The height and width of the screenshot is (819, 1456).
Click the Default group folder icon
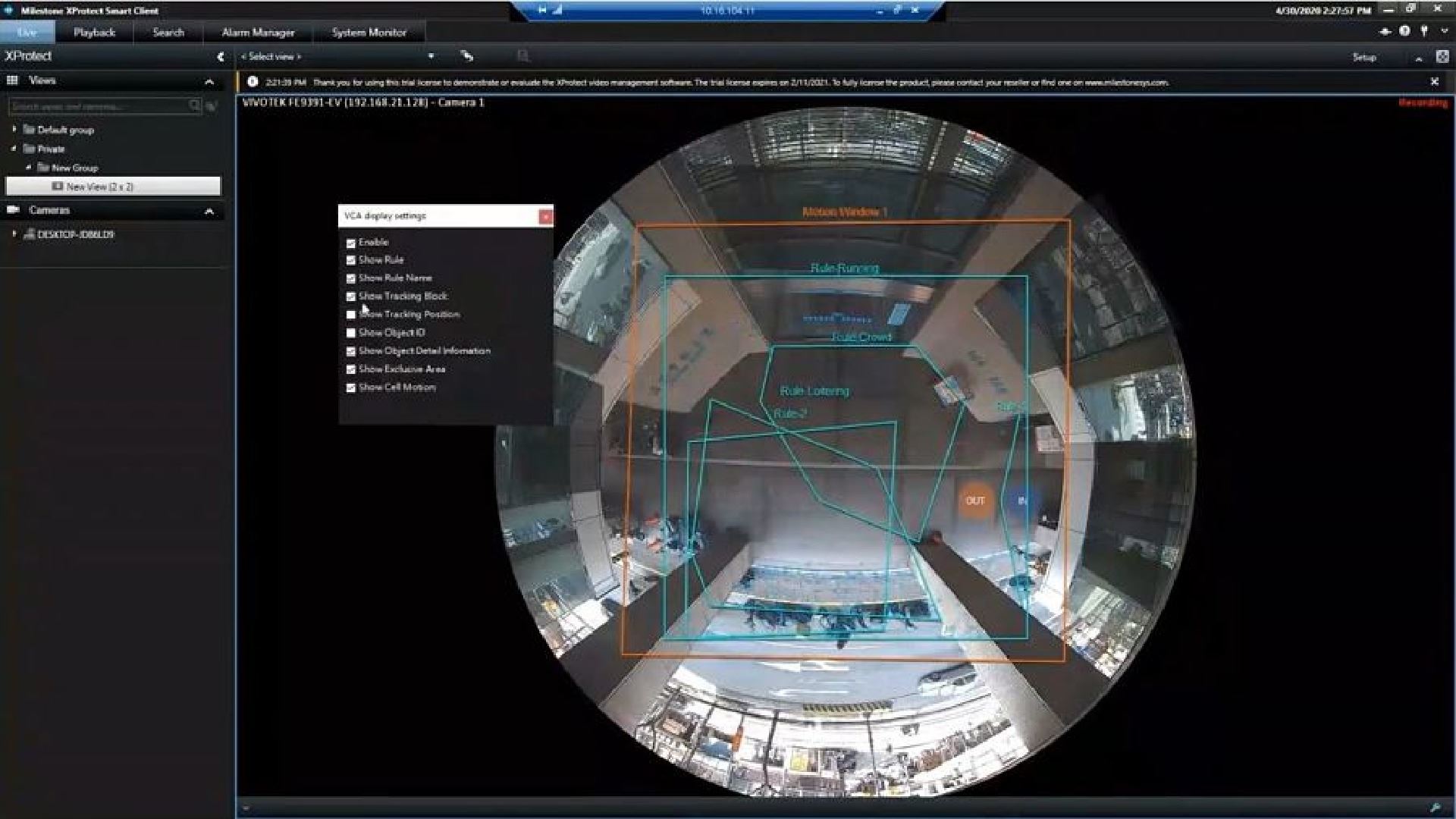[x=29, y=130]
